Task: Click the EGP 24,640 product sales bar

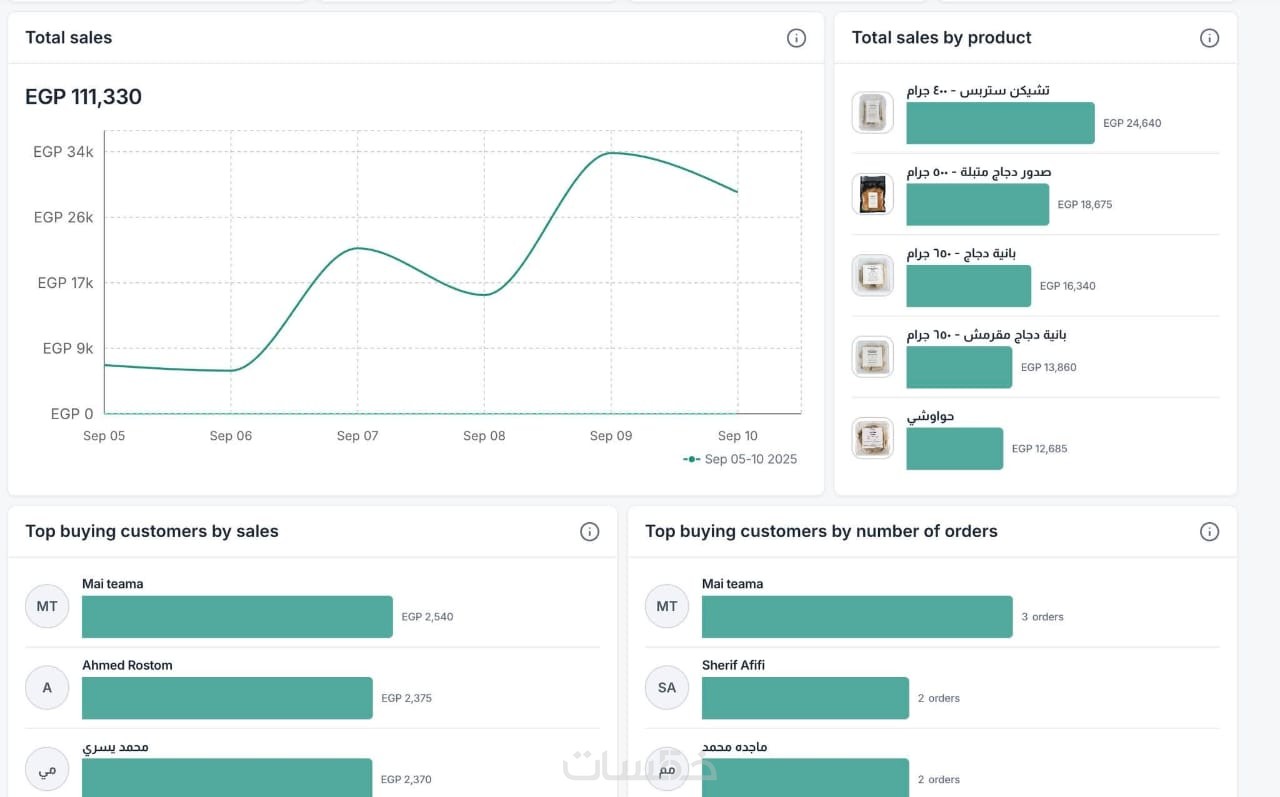Action: click(1000, 123)
